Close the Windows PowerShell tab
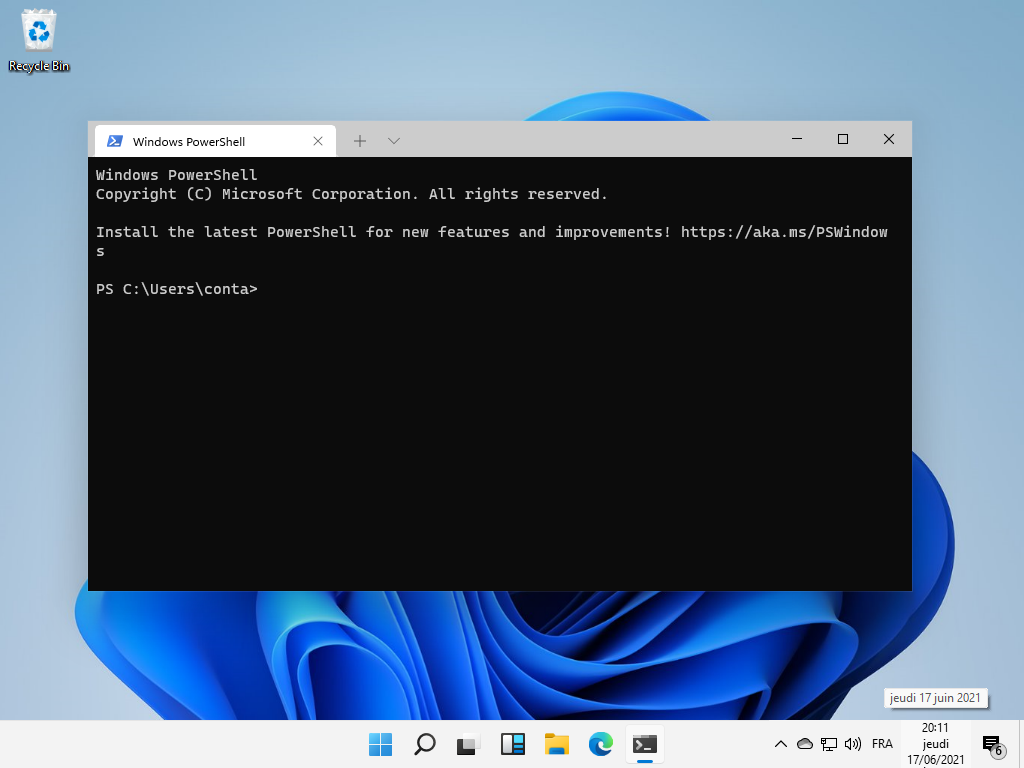 (x=318, y=141)
